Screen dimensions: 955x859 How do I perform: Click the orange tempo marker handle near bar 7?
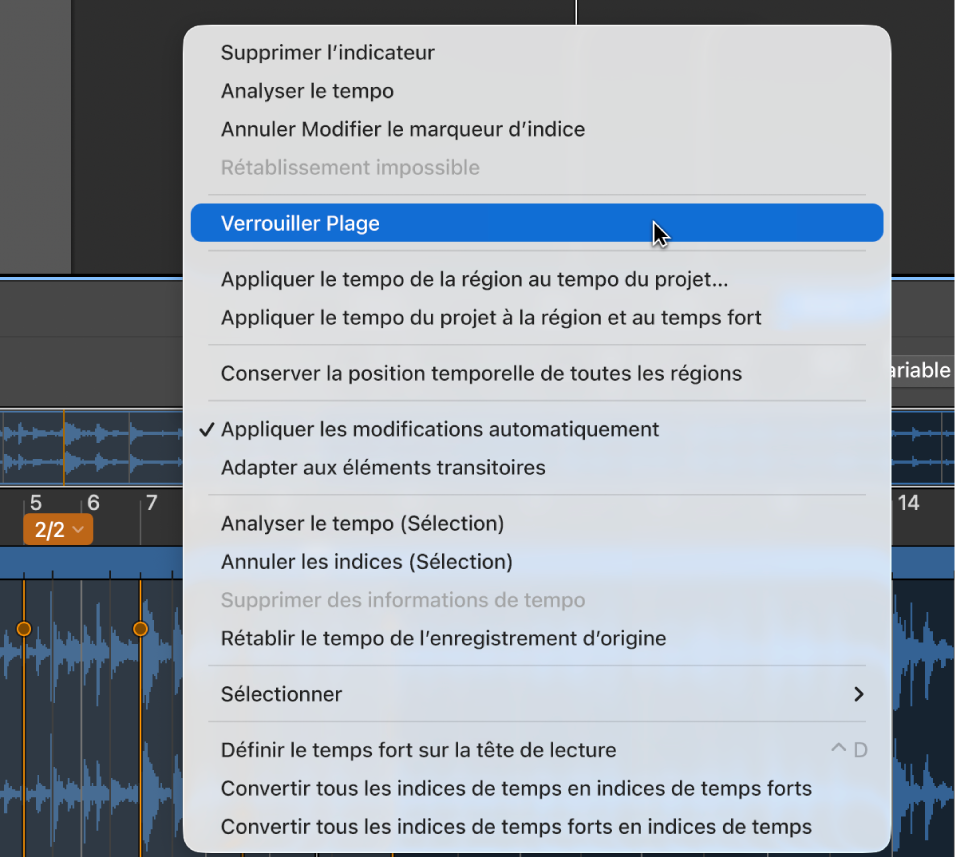coord(140,629)
